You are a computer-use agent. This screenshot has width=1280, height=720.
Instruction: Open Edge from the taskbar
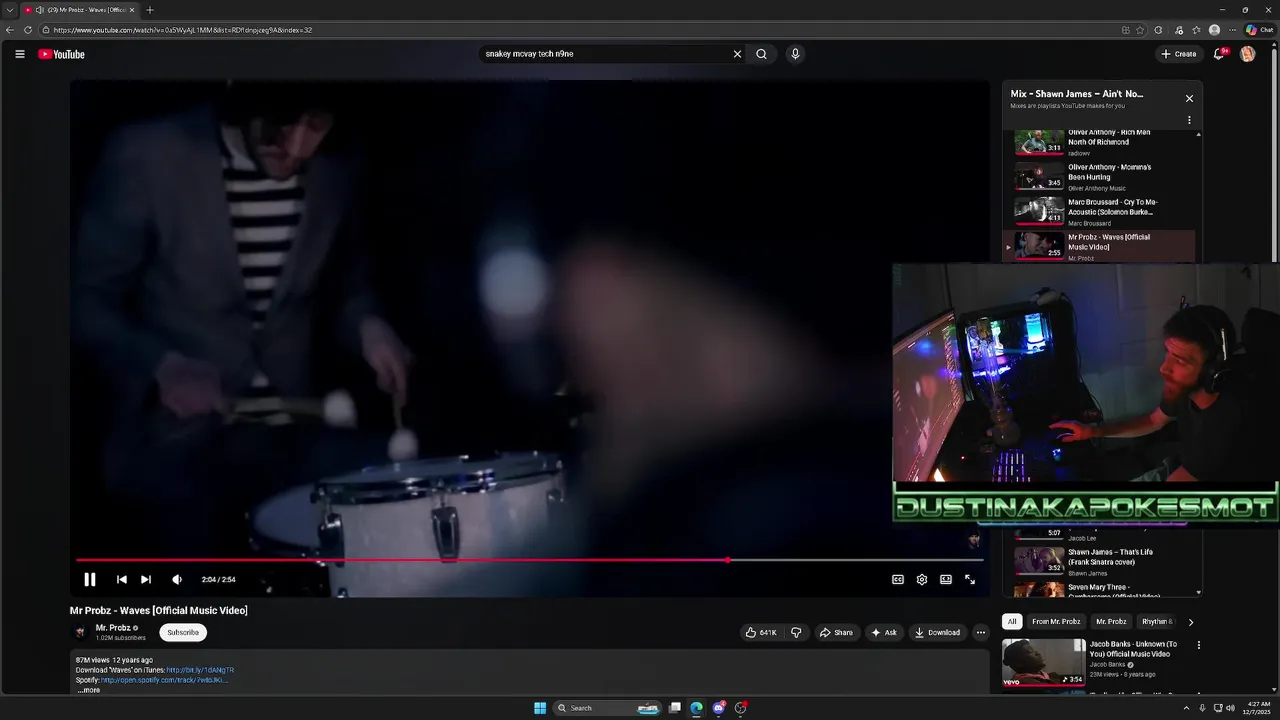point(696,708)
